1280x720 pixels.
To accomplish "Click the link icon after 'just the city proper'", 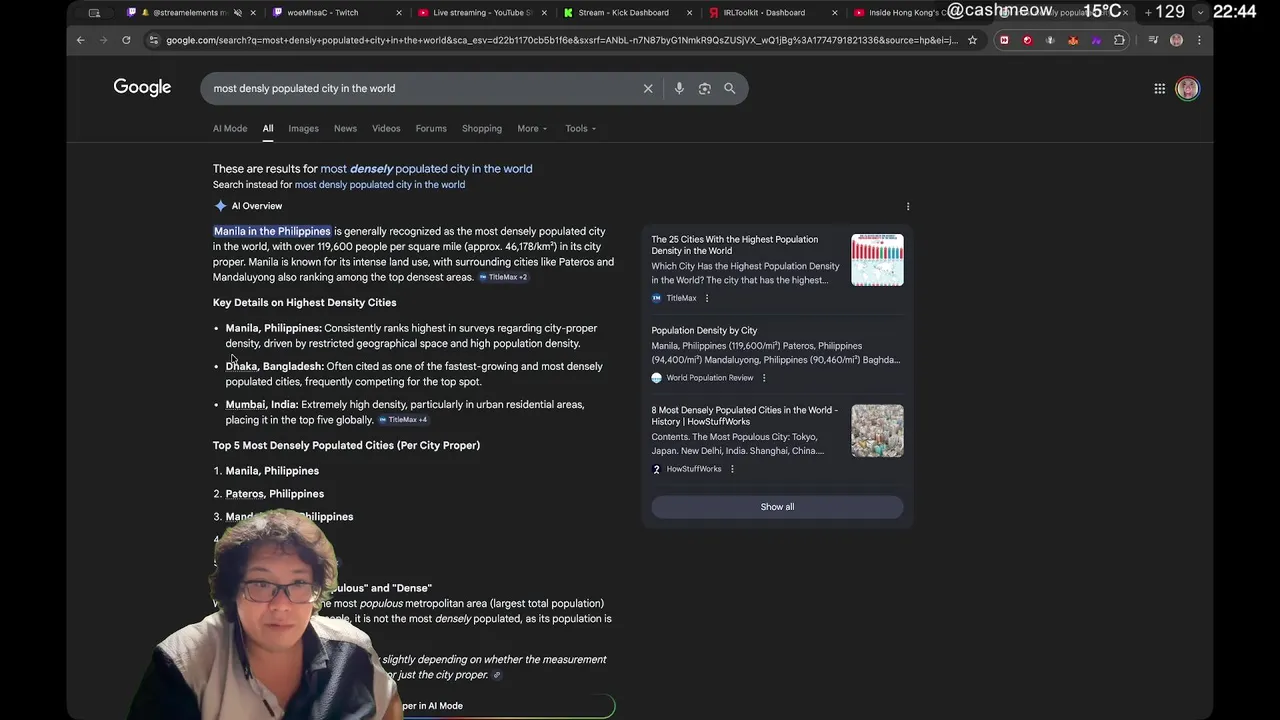I will (497, 675).
